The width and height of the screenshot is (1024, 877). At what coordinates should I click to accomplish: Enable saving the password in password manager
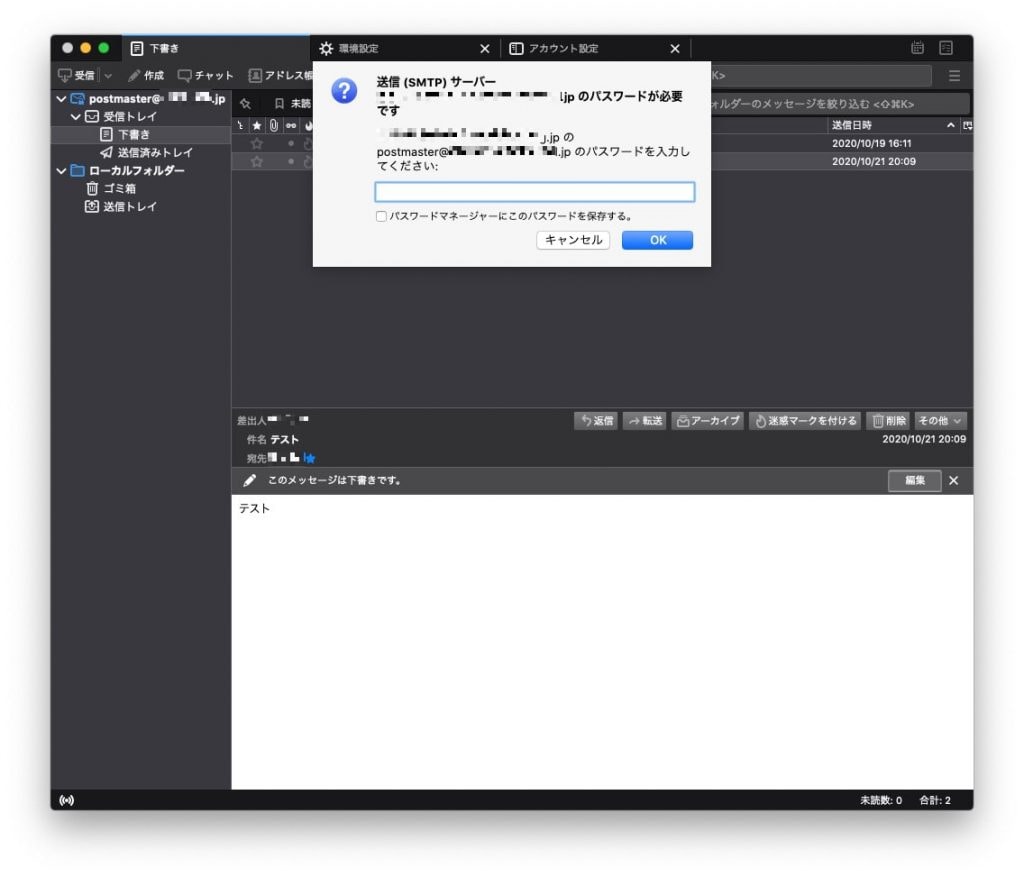click(x=381, y=216)
